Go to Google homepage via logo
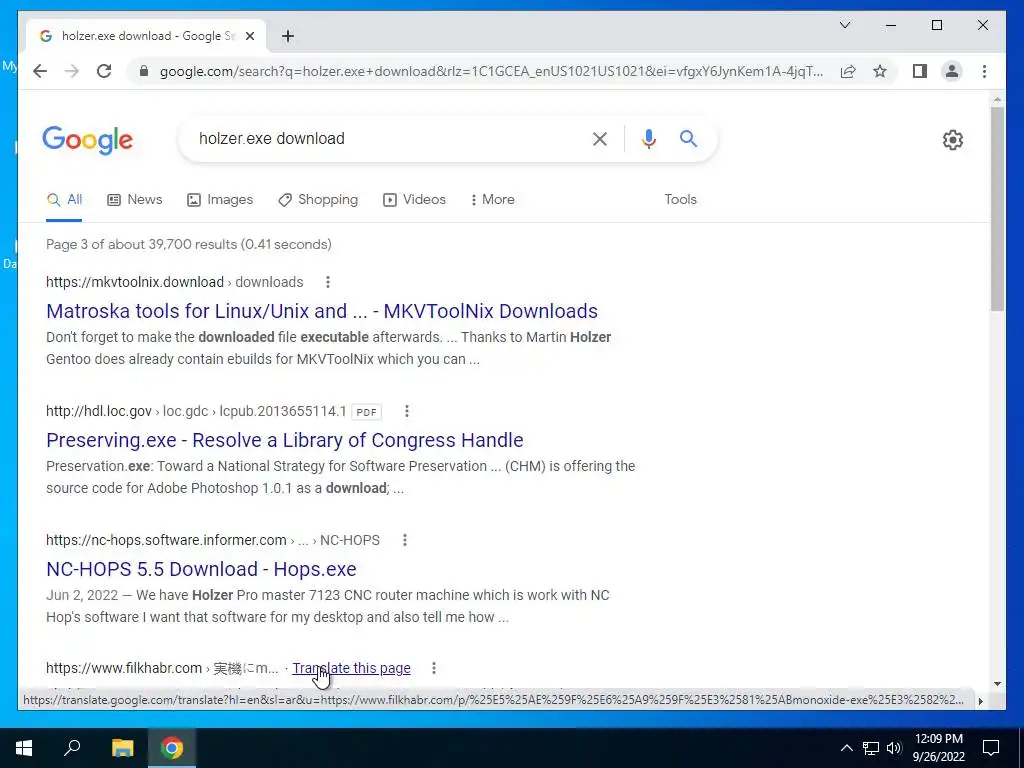This screenshot has width=1024, height=768. point(88,140)
